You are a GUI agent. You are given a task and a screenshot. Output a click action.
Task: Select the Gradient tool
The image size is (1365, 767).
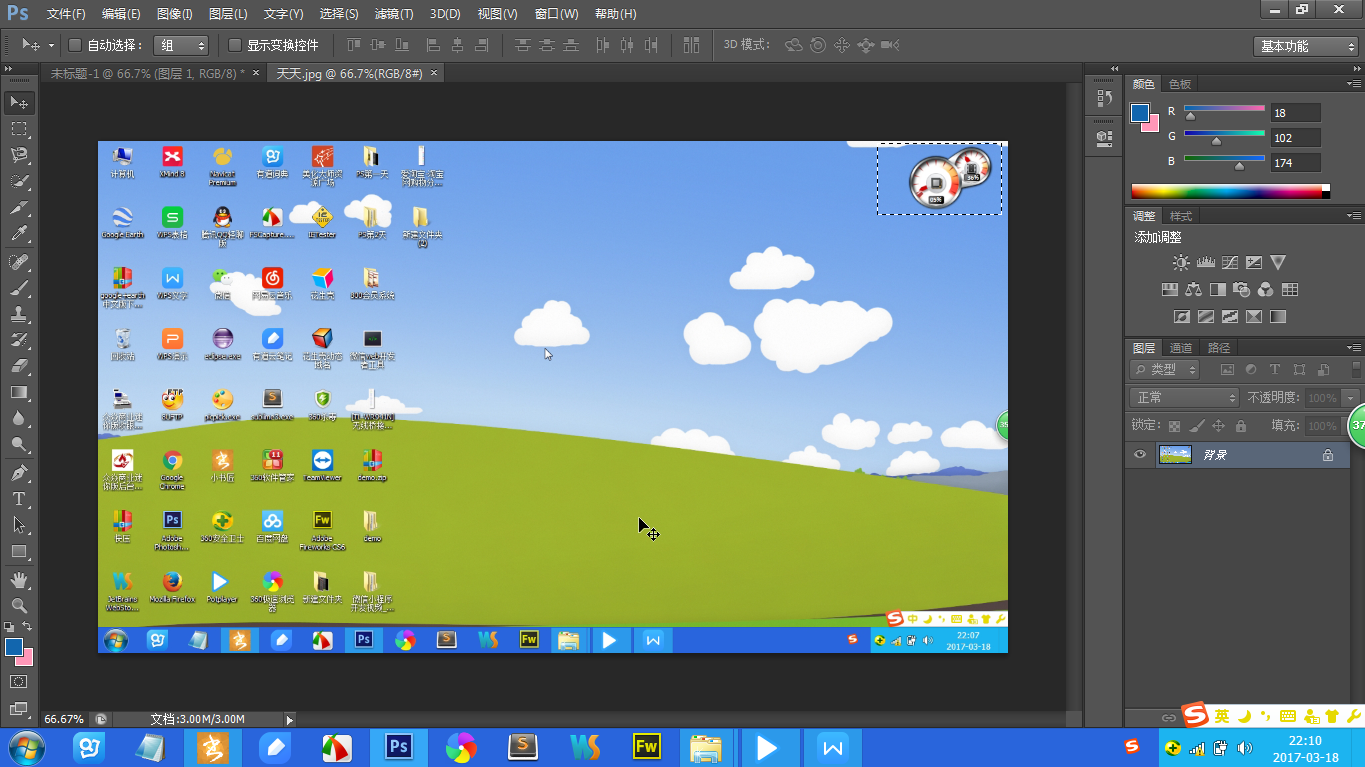point(19,392)
